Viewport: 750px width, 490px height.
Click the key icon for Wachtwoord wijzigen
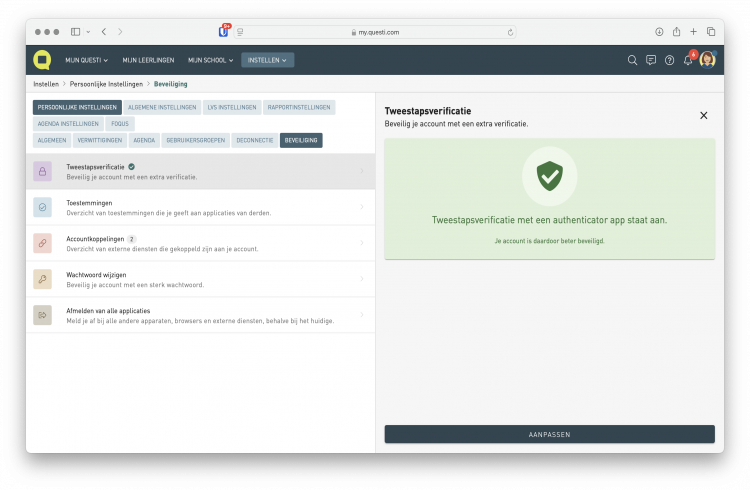point(43,279)
